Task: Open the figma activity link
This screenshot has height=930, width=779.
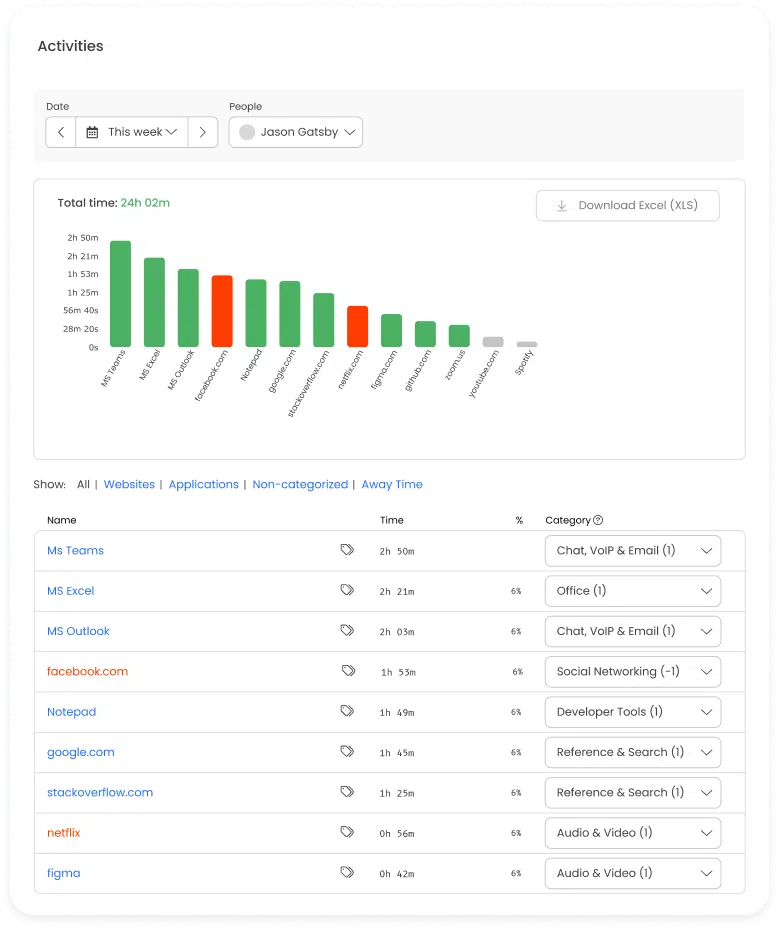Action: pyautogui.click(x=64, y=873)
